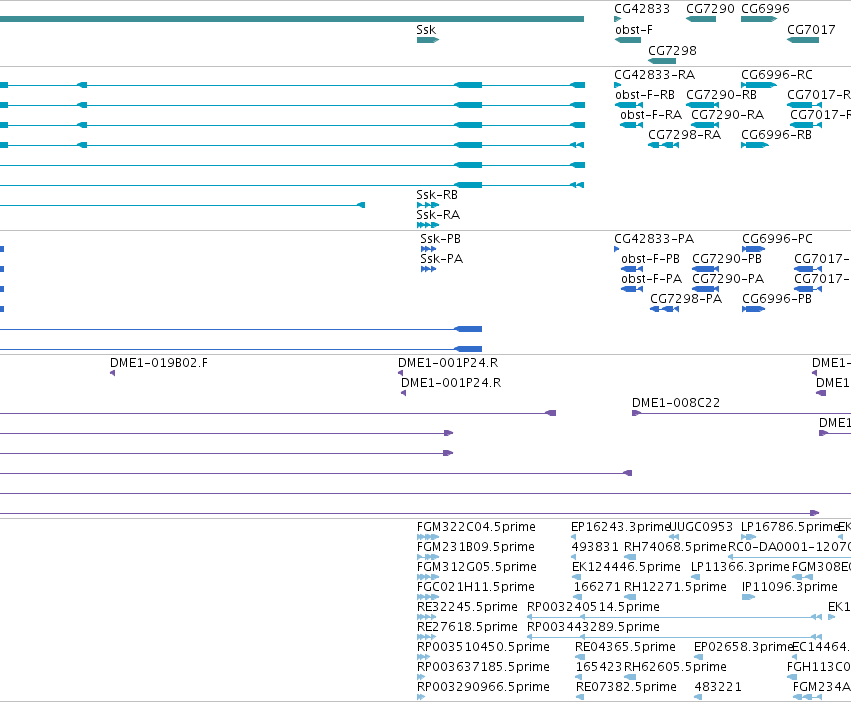Click EST RP003637185.5prime

483,667
